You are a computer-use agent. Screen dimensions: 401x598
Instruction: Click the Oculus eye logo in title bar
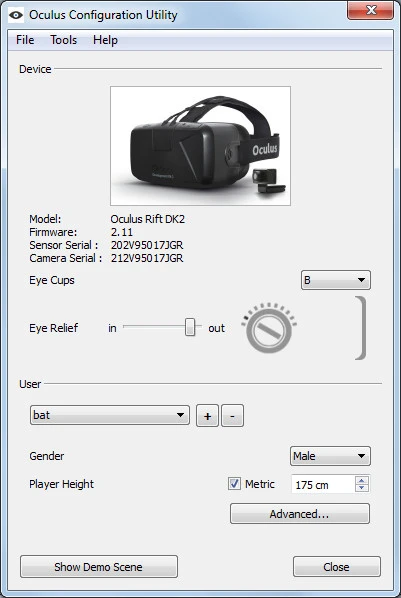click(x=16, y=15)
